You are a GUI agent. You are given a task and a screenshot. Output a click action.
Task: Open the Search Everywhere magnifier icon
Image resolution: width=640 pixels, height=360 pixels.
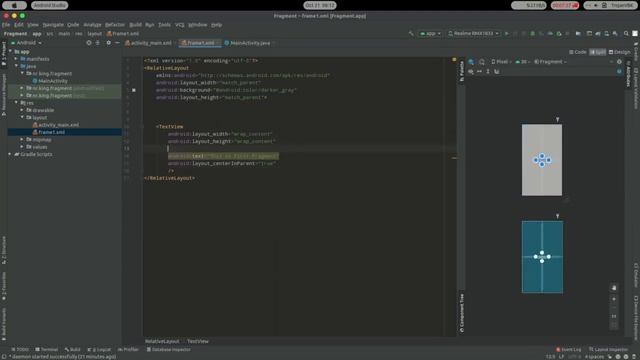click(x=626, y=33)
